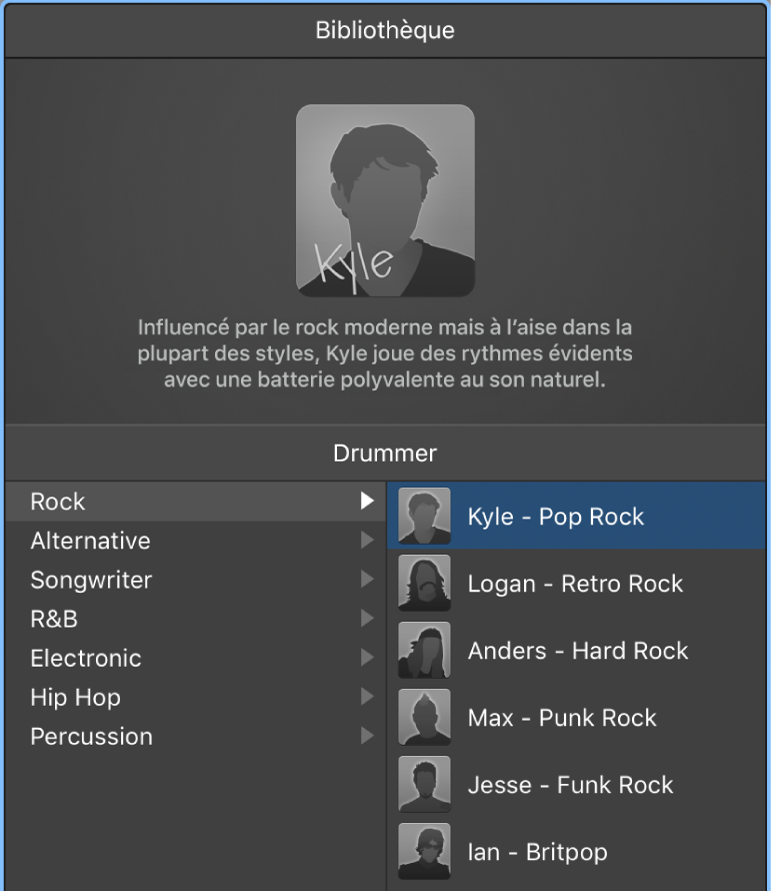Click Max's mohawk drummer avatar icon
Image resolution: width=771 pixels, height=891 pixels.
[424, 717]
